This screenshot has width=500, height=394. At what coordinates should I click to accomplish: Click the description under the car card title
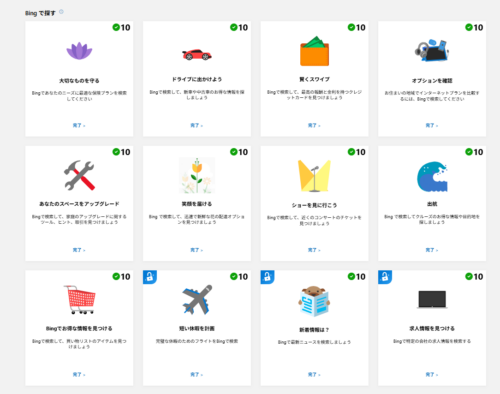197,95
